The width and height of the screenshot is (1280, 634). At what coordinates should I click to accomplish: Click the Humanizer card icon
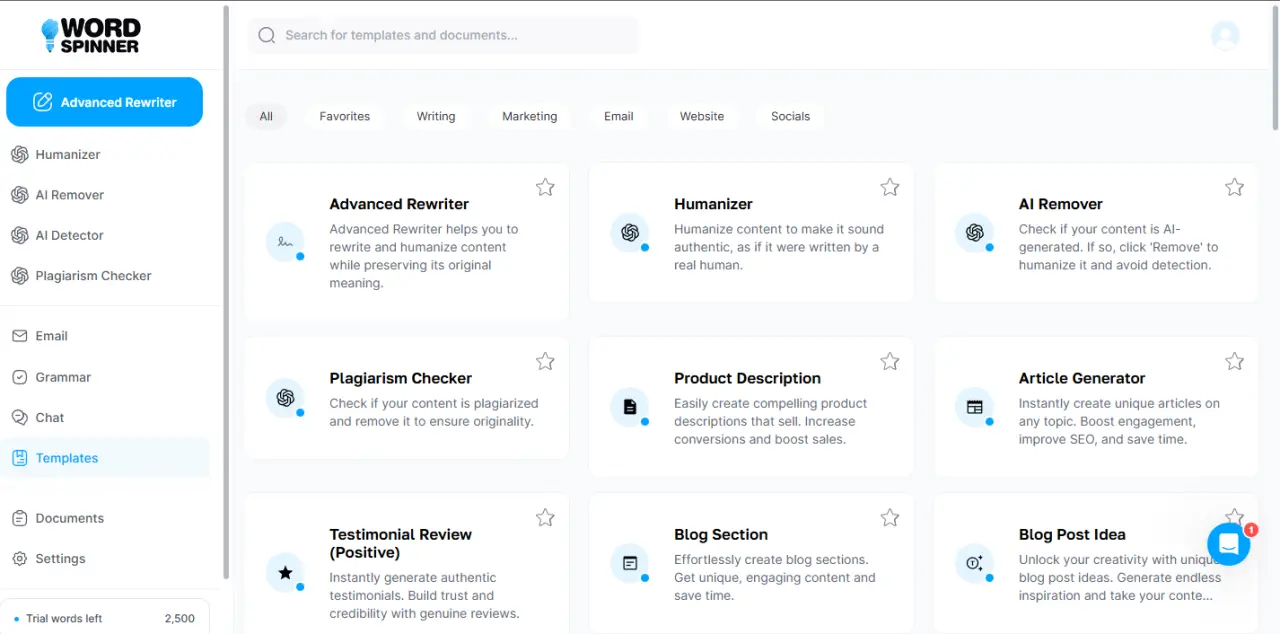click(630, 233)
